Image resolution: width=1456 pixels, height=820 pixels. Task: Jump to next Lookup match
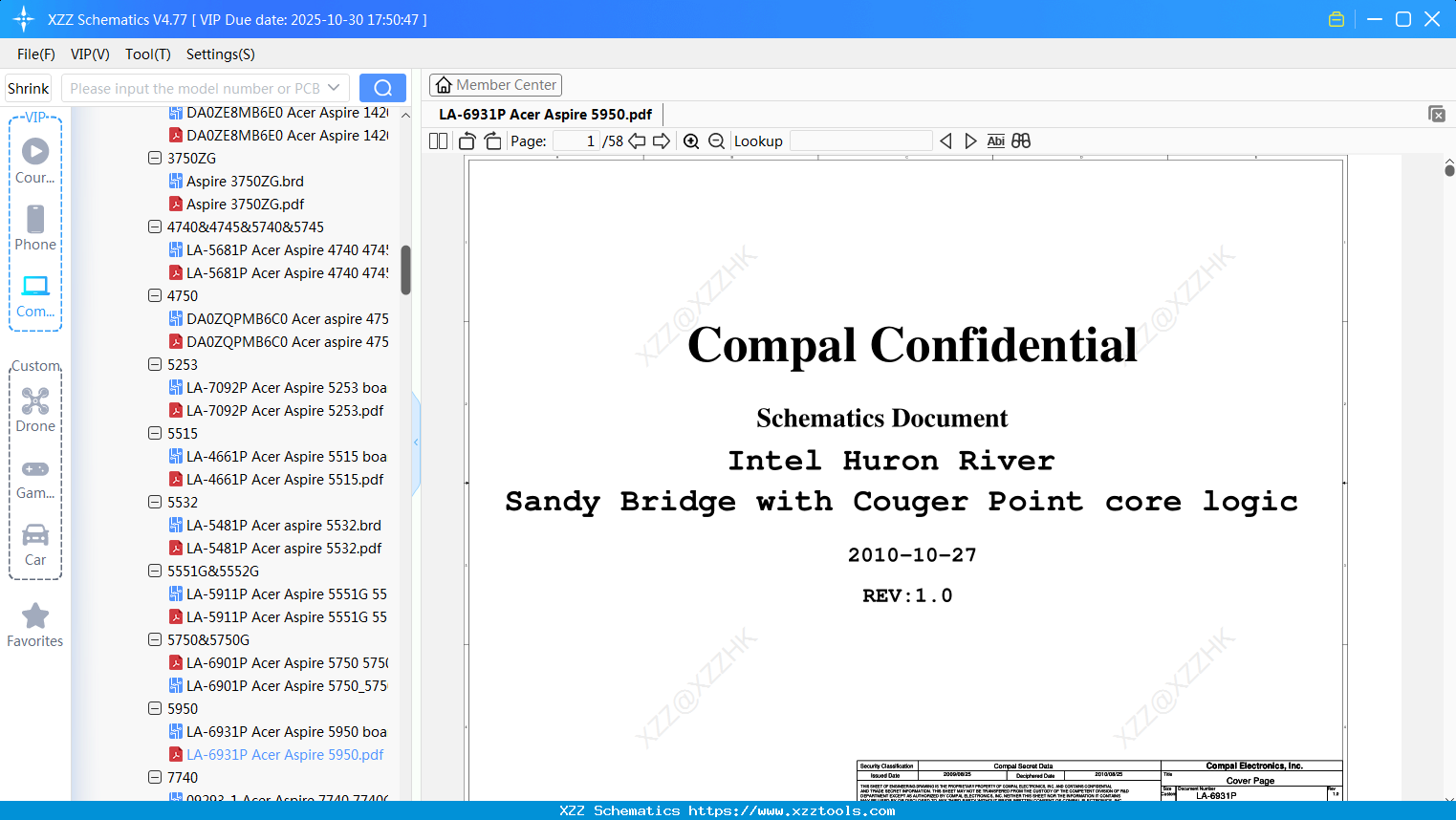tap(970, 141)
